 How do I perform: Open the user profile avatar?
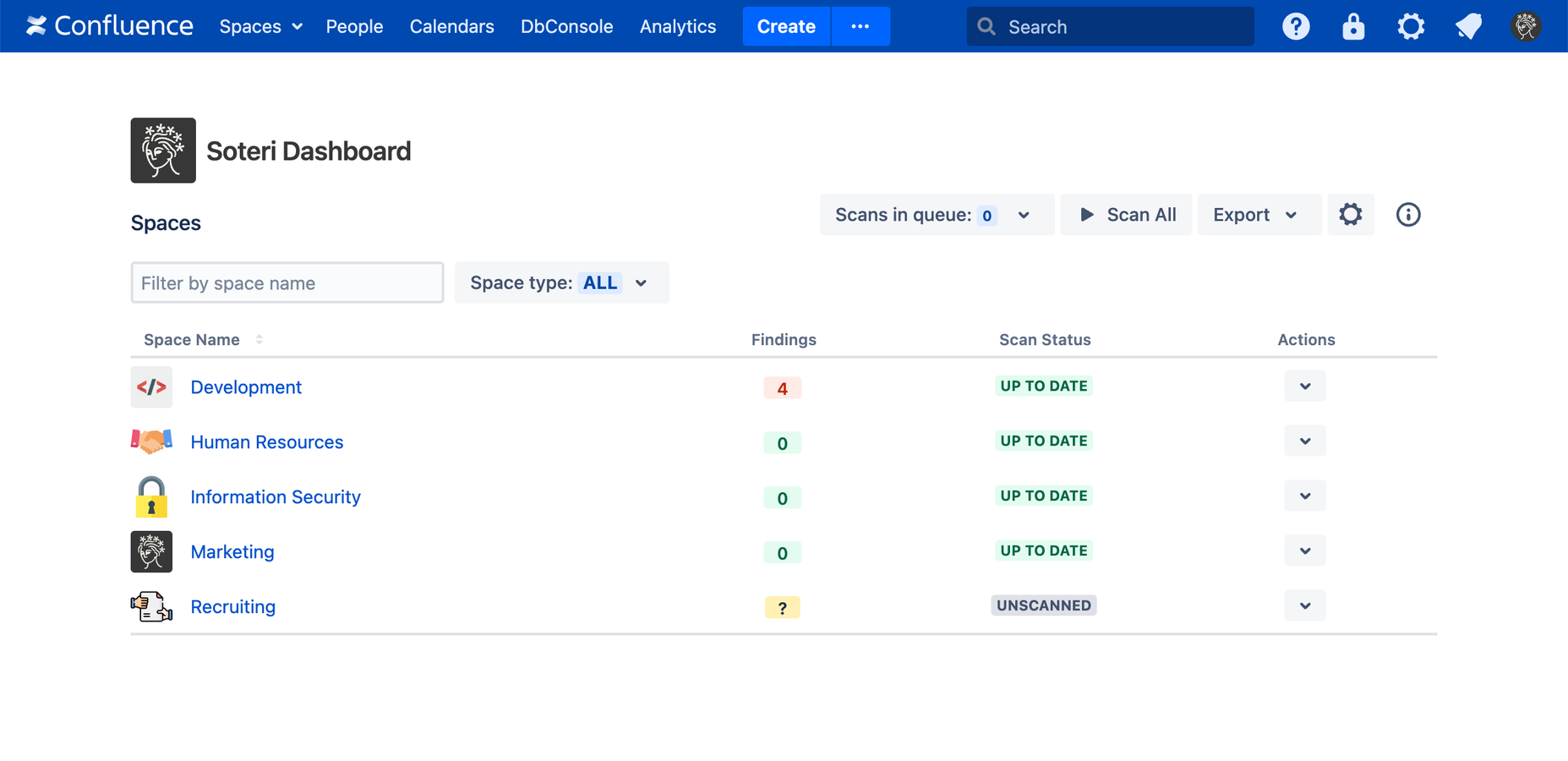pos(1526,26)
